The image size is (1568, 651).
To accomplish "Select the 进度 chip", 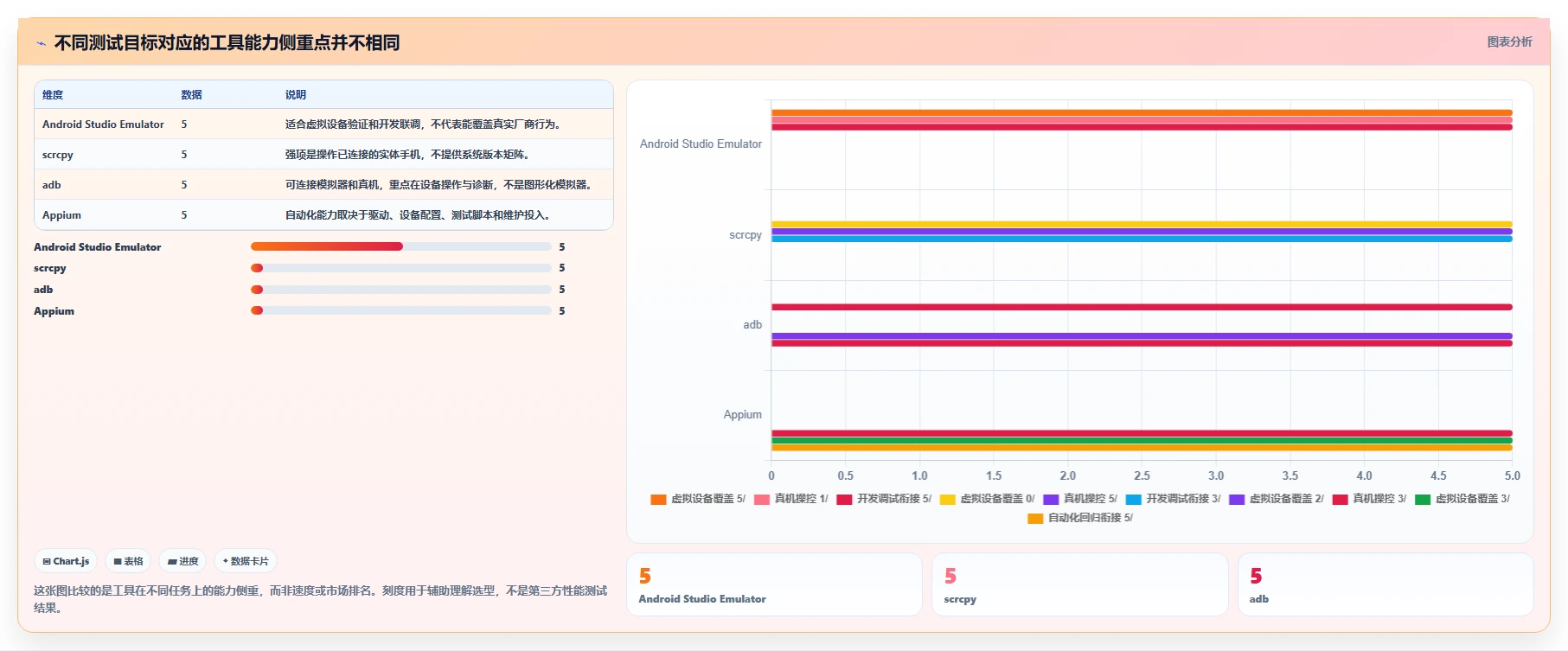I will 182,561.
